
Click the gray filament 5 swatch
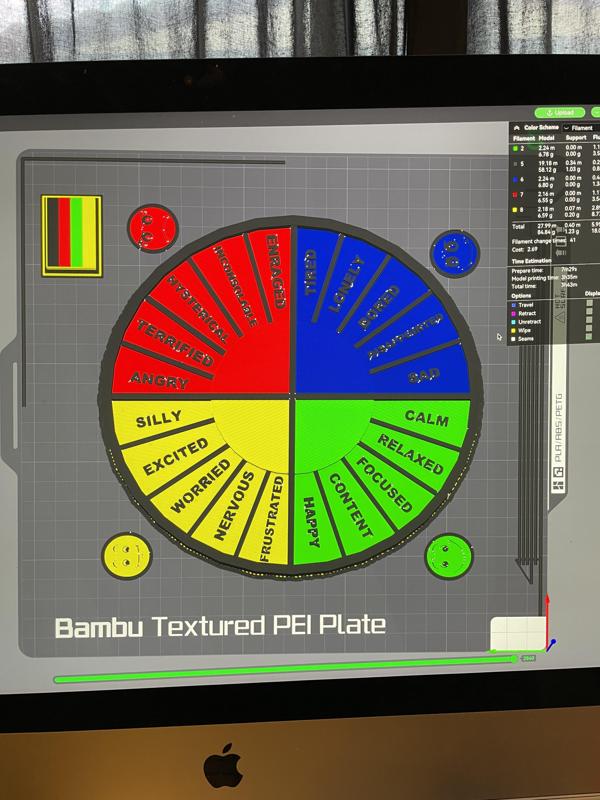click(x=515, y=164)
